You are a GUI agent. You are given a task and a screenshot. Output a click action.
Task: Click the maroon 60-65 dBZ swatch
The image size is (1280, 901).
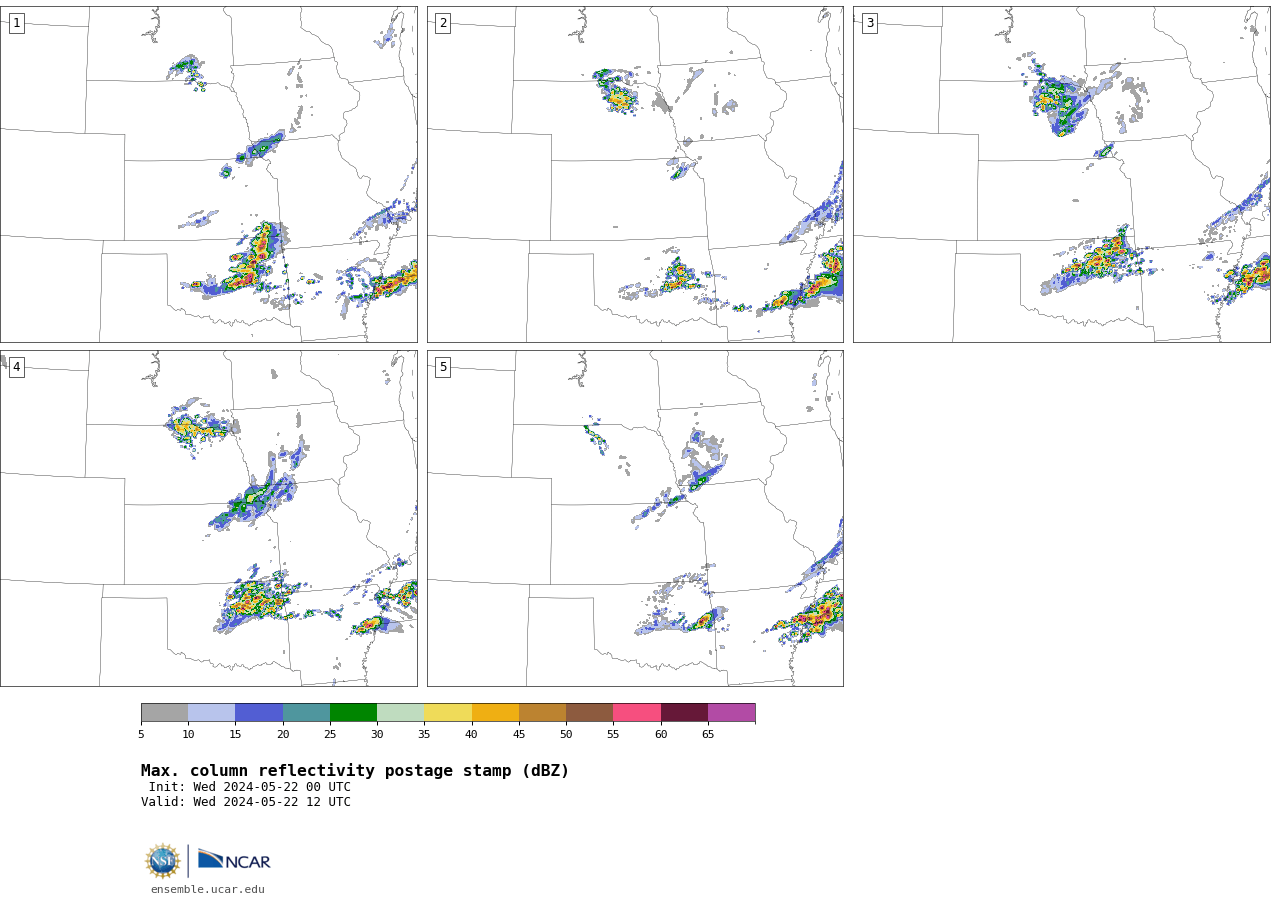pos(684,712)
